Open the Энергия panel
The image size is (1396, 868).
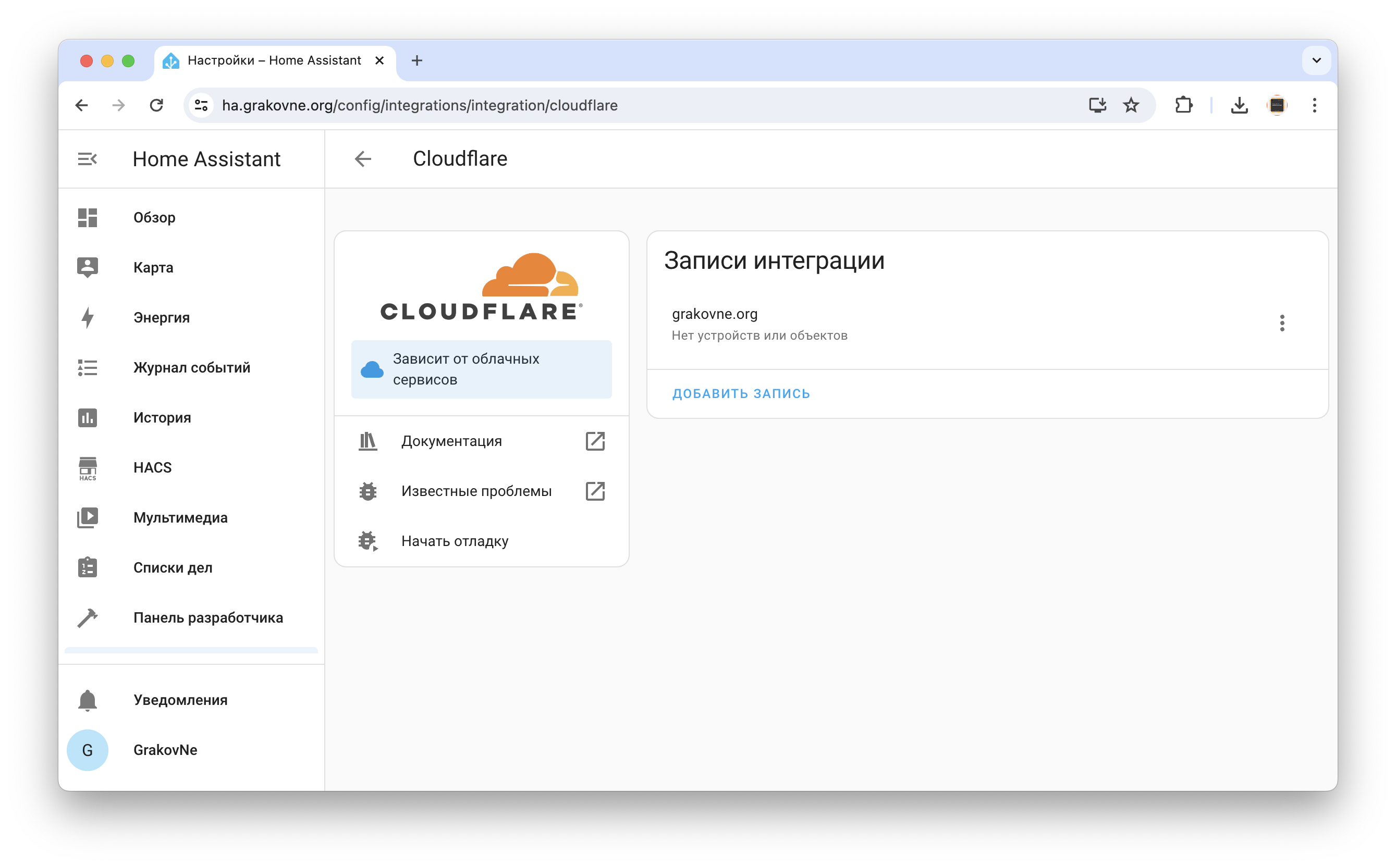162,317
